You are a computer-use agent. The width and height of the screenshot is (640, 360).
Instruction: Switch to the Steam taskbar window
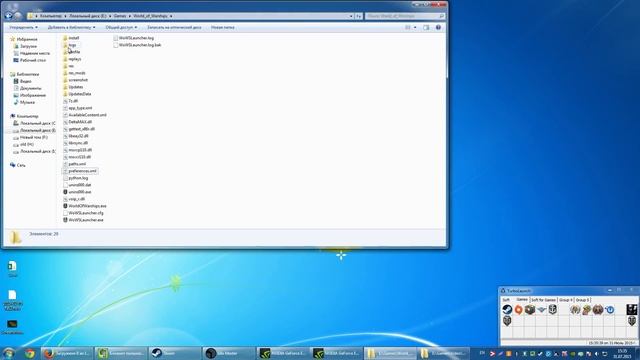[x=175, y=353]
